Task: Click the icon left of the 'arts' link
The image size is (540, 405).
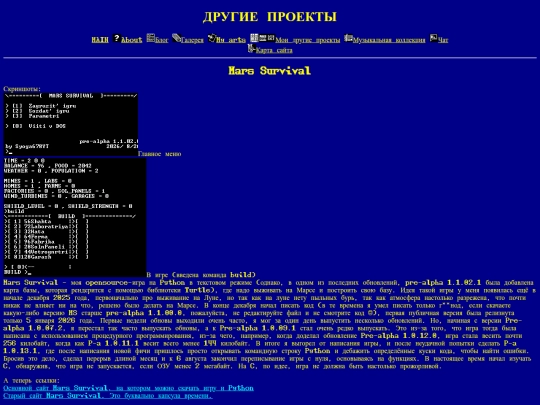Action: point(211,38)
